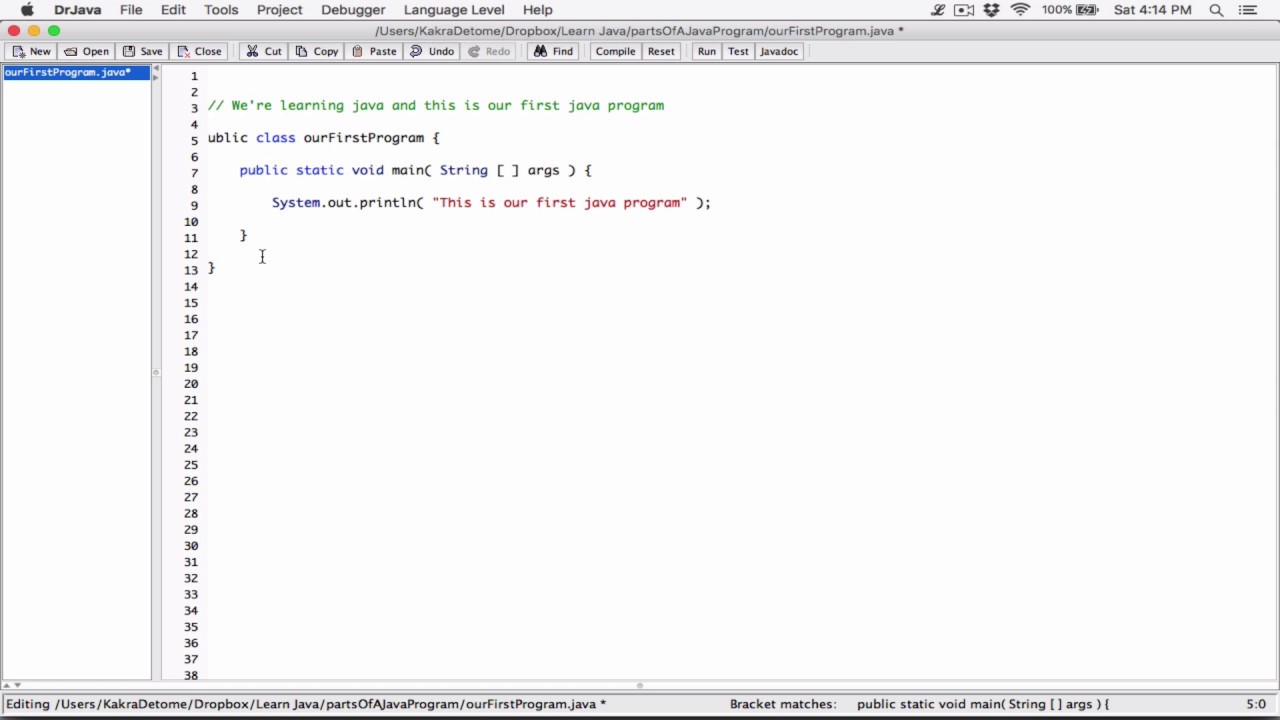
Task: Click the Wi-Fi status icon
Action: tap(1020, 10)
